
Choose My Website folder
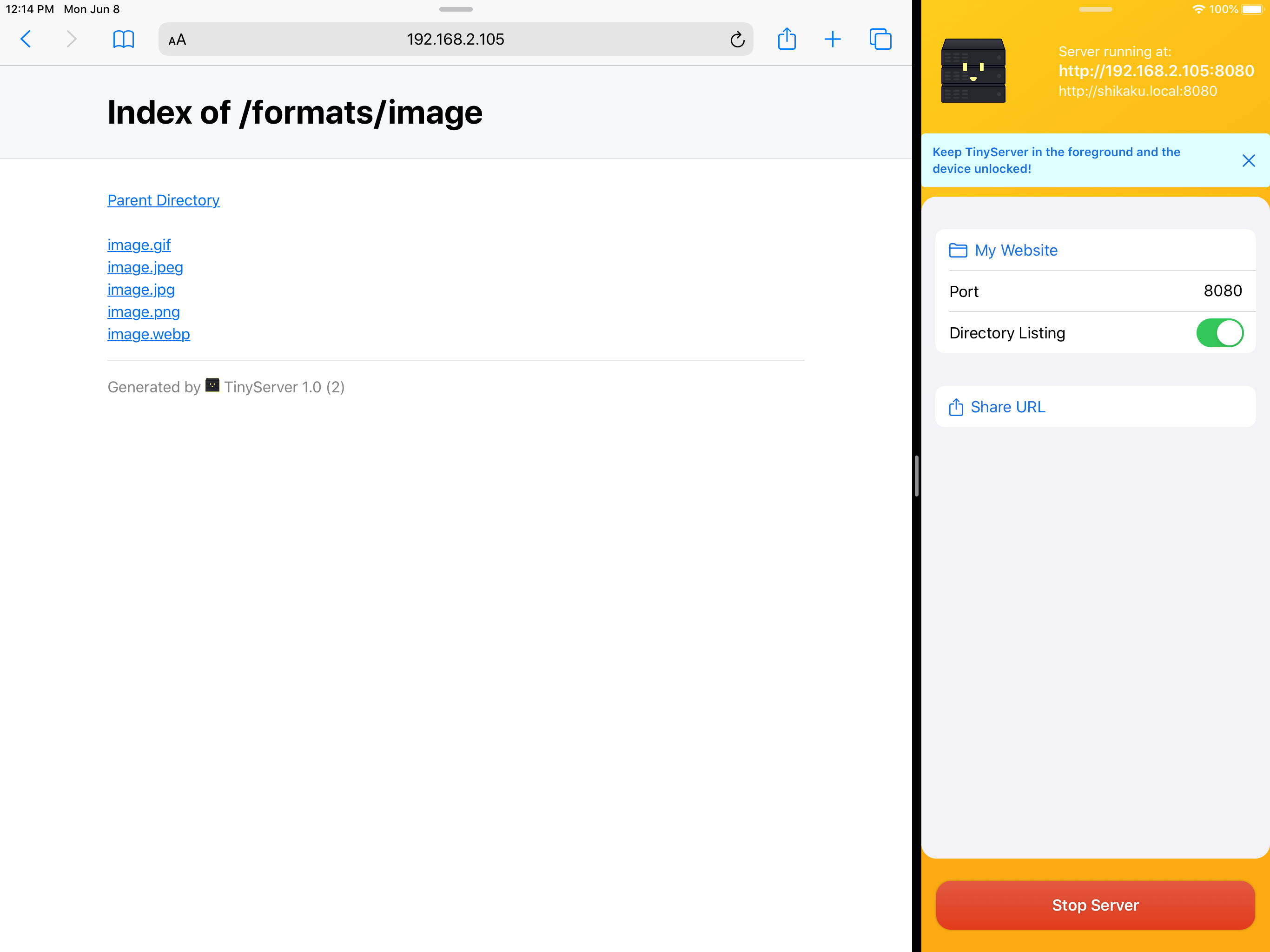pos(1015,251)
